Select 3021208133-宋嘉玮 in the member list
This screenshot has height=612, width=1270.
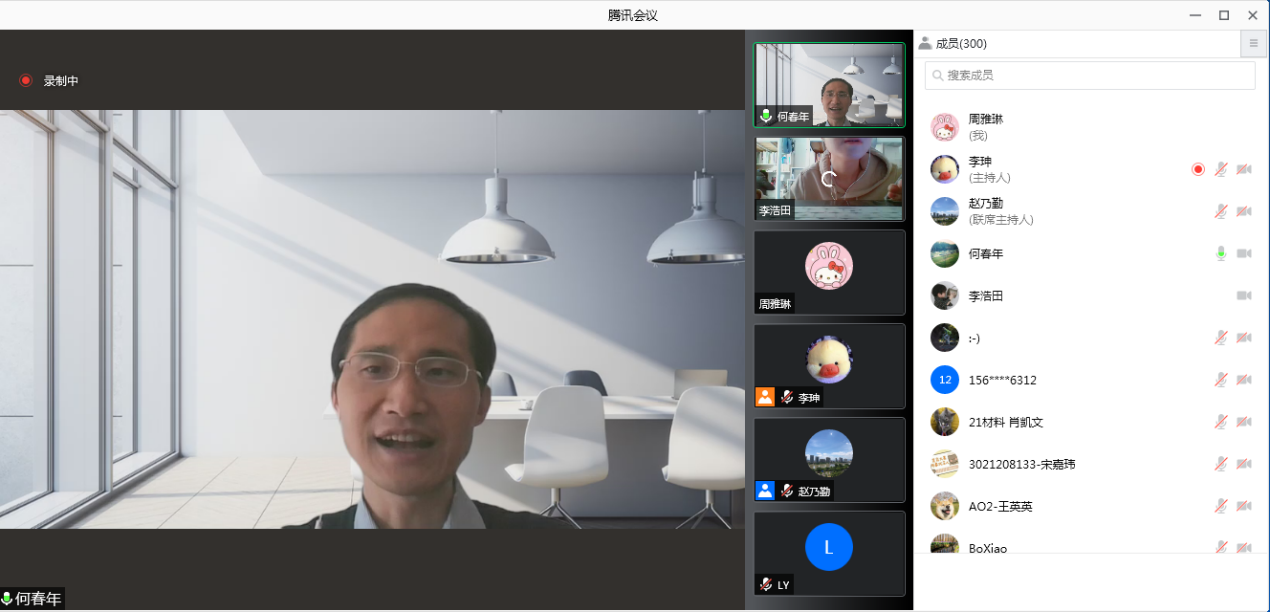coord(1022,464)
